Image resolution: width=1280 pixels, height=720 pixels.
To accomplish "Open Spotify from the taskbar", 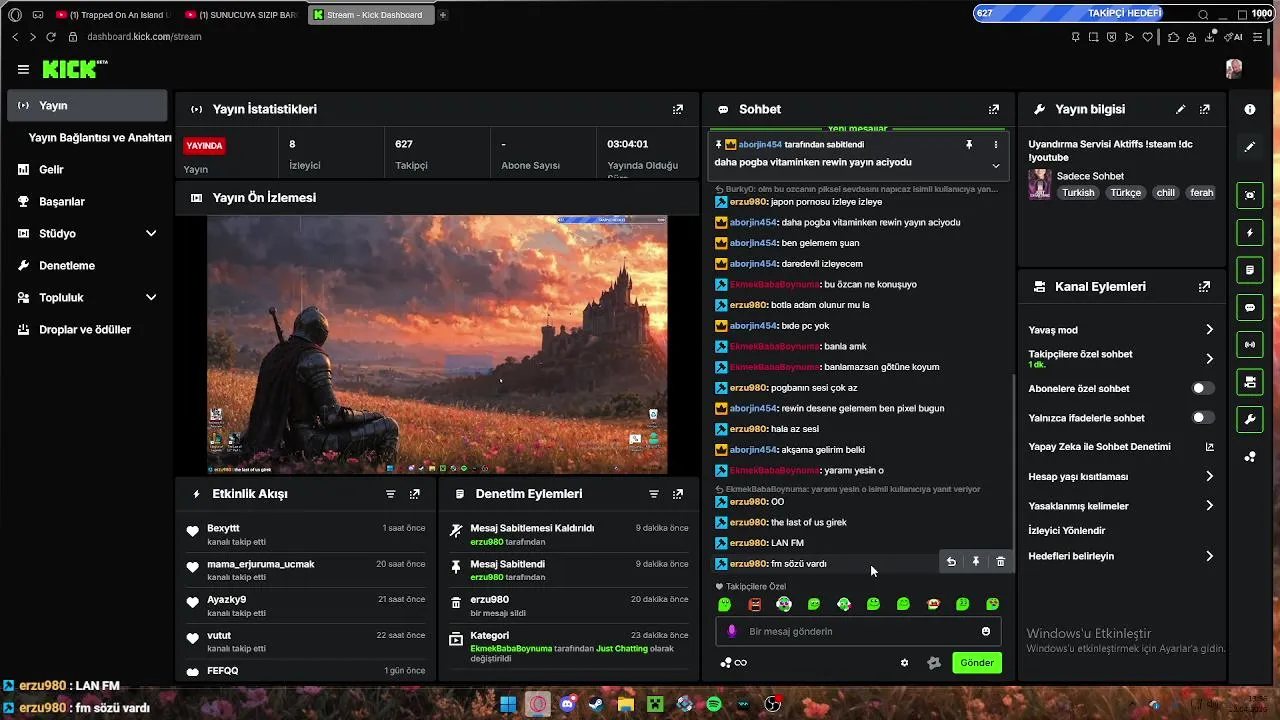I will click(714, 704).
